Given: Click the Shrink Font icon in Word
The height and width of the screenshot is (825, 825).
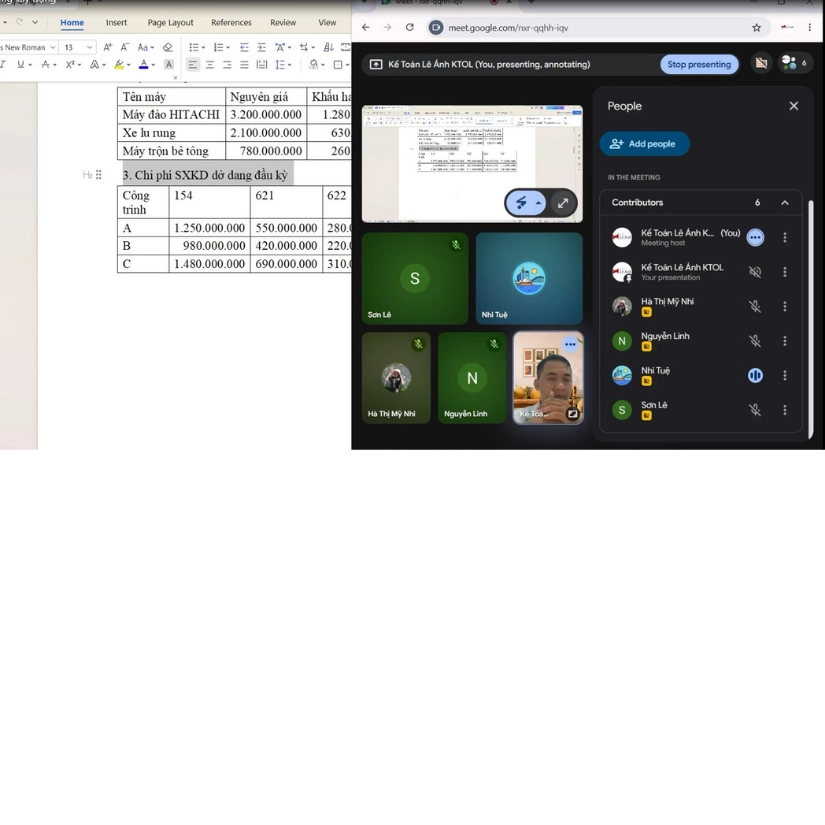Looking at the screenshot, I should [x=125, y=47].
